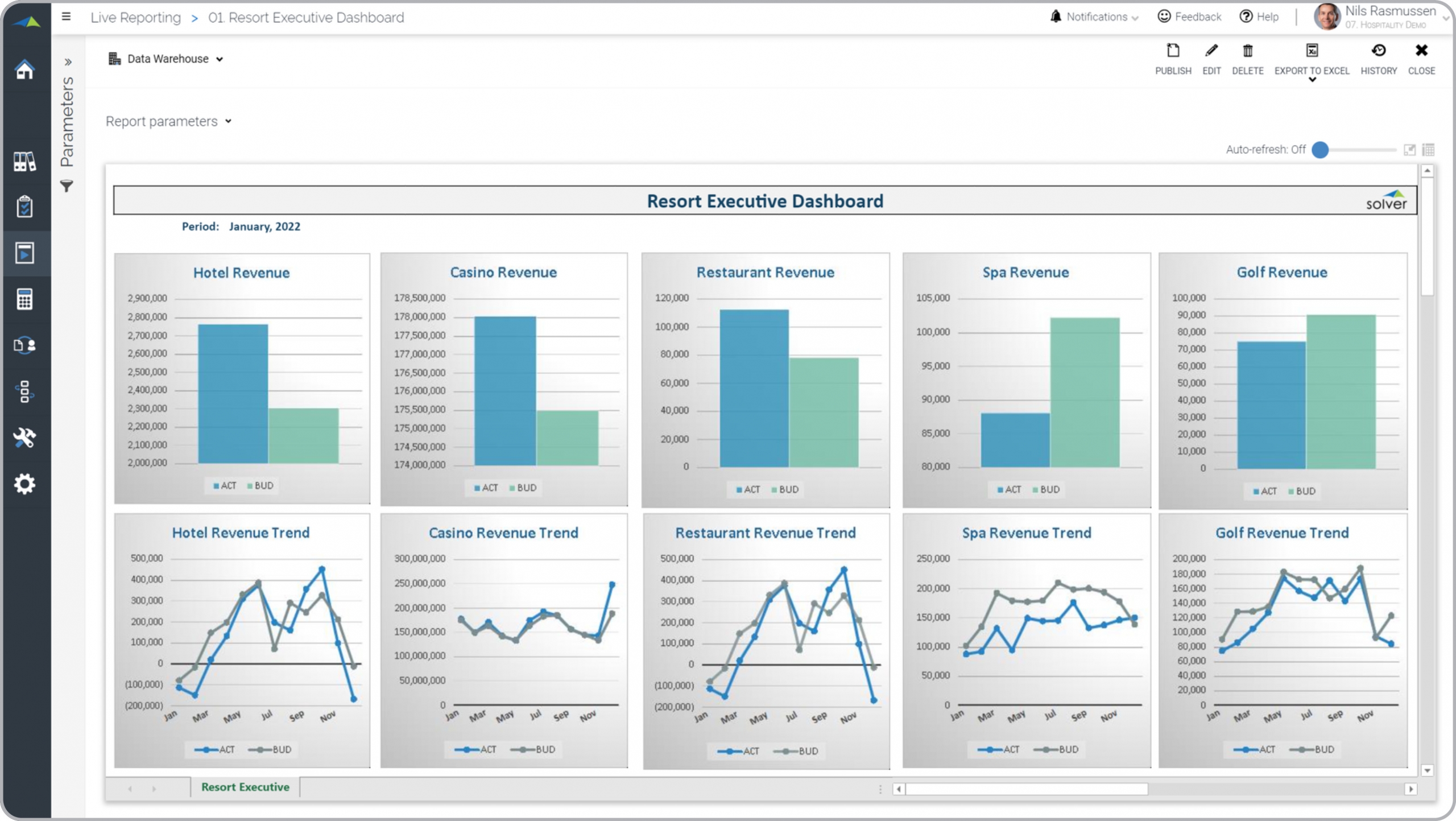Viewport: 1456px width, 821px height.
Task: Click the Live Reporting breadcrumb link
Action: 135,18
